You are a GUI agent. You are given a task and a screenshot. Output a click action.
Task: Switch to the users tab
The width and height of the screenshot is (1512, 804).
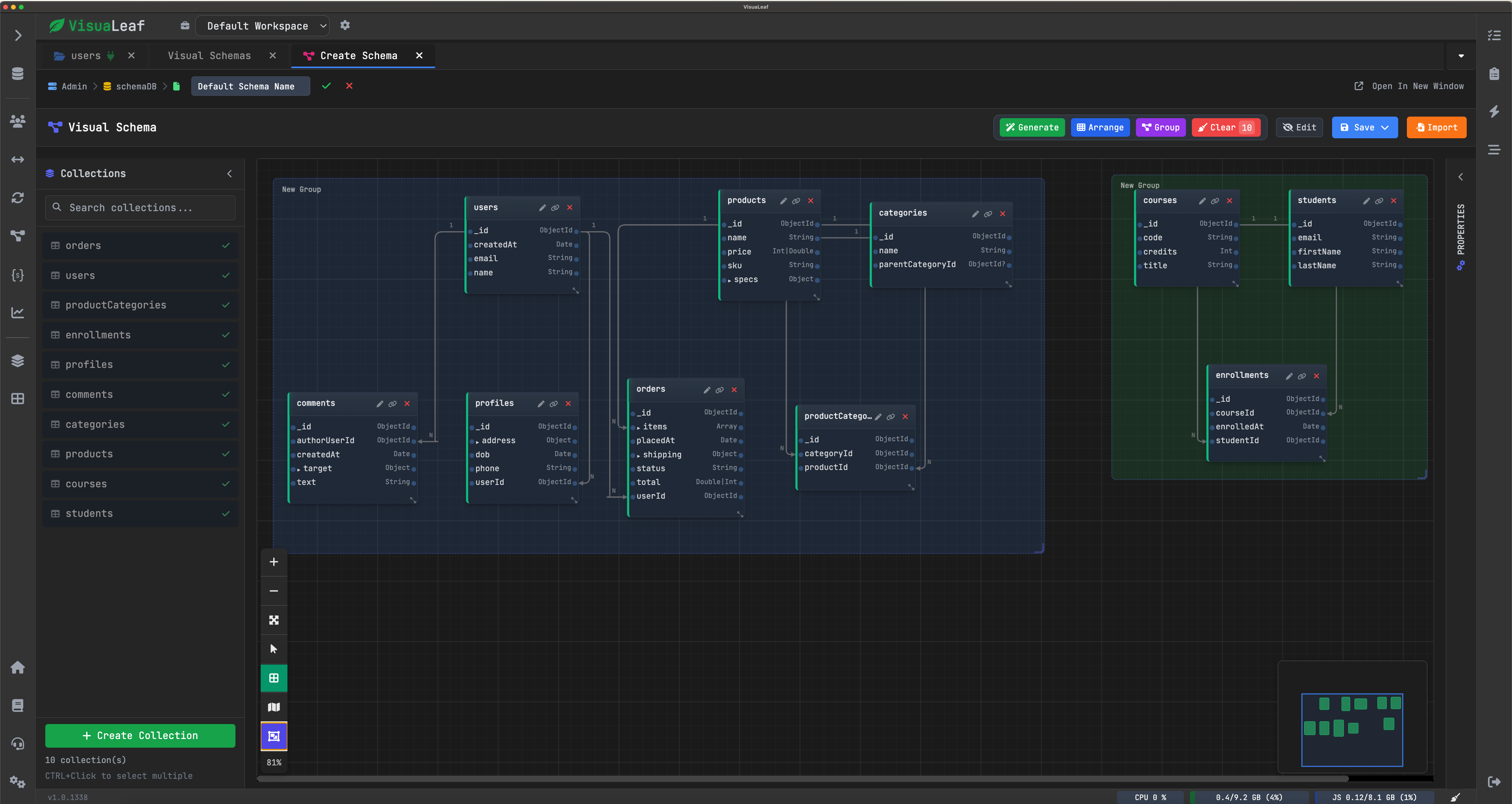click(x=86, y=56)
